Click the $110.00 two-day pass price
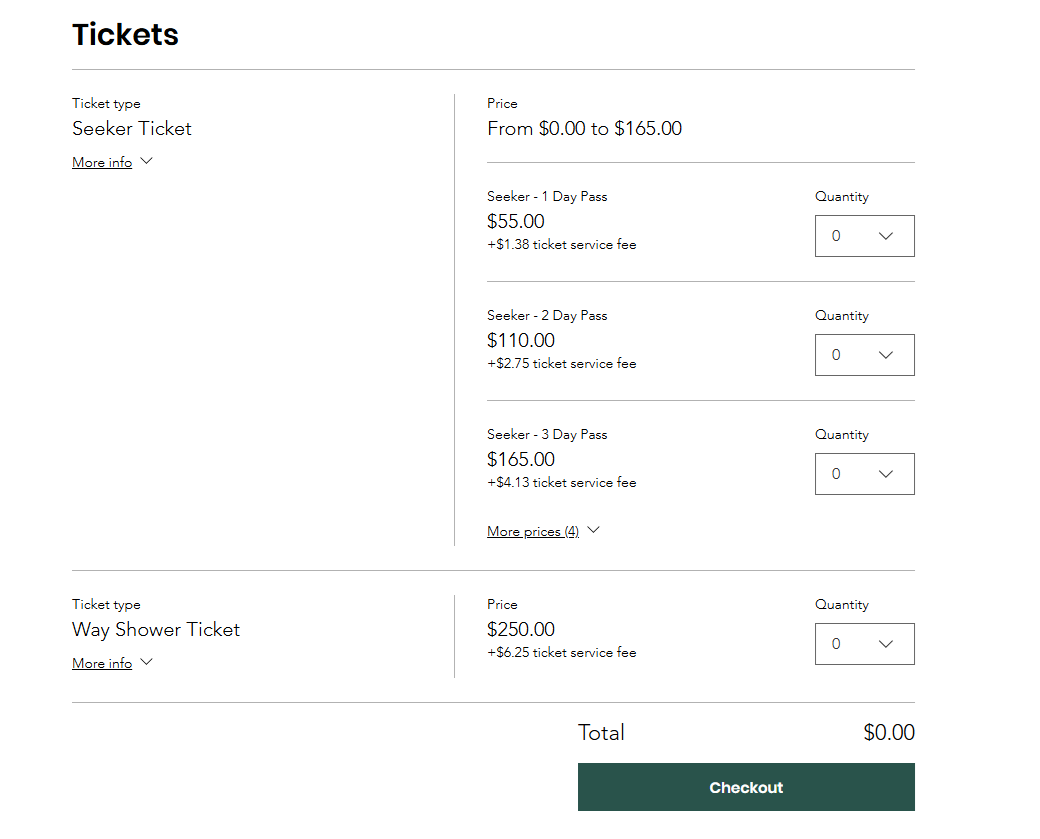 click(x=521, y=340)
